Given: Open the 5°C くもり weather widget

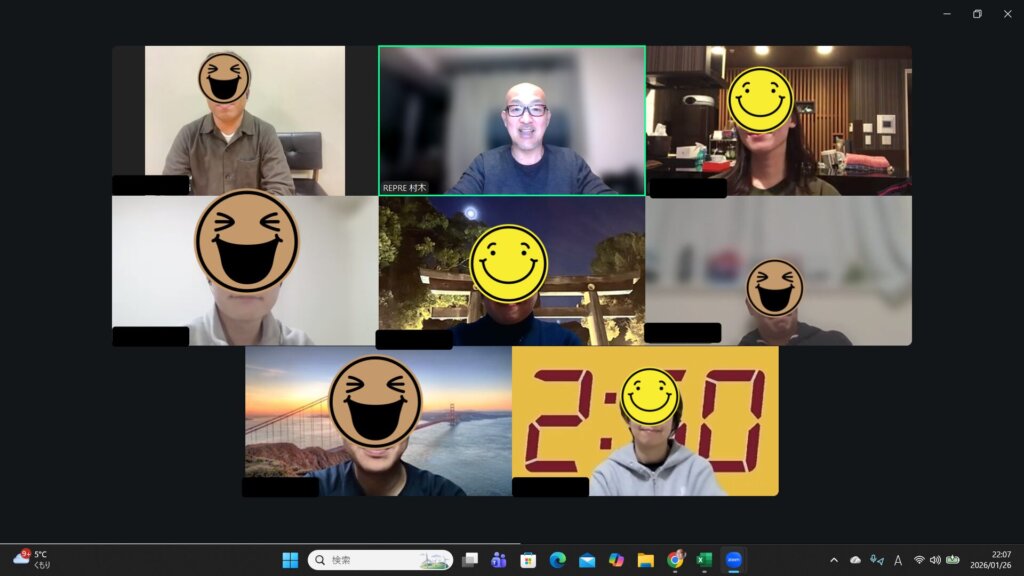Looking at the screenshot, I should pyautogui.click(x=32, y=559).
